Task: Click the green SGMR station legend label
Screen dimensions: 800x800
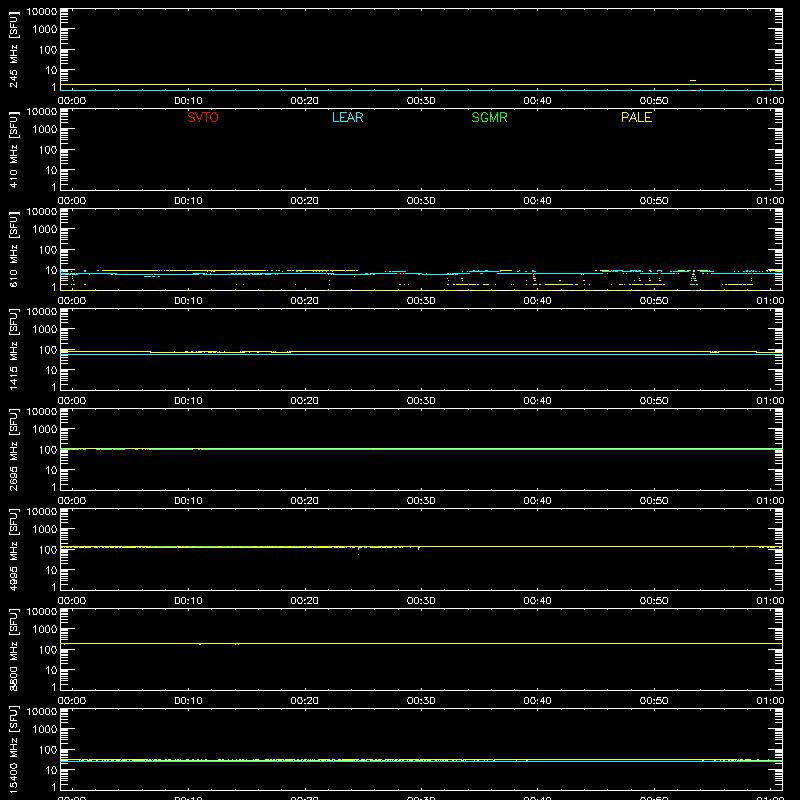Action: [489, 117]
